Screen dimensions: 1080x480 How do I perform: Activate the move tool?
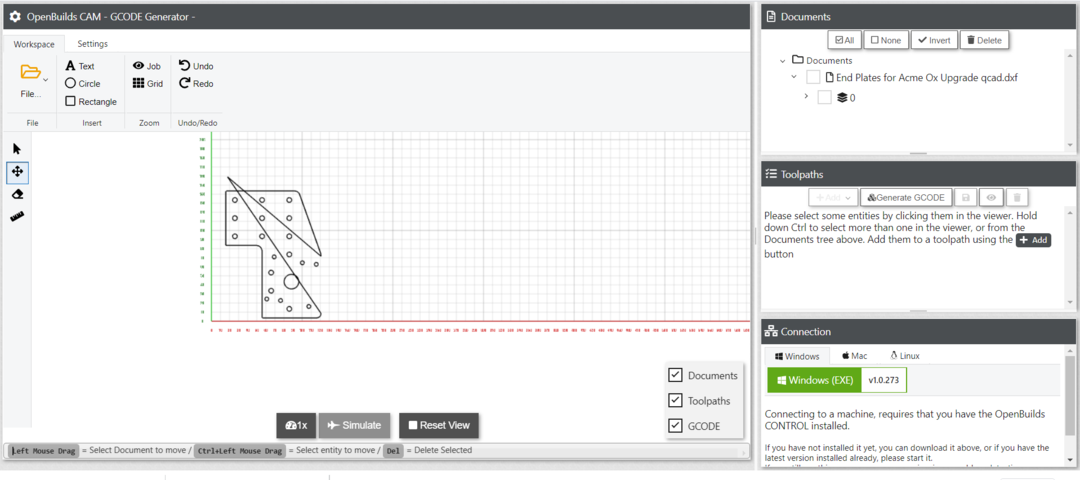pyautogui.click(x=17, y=172)
